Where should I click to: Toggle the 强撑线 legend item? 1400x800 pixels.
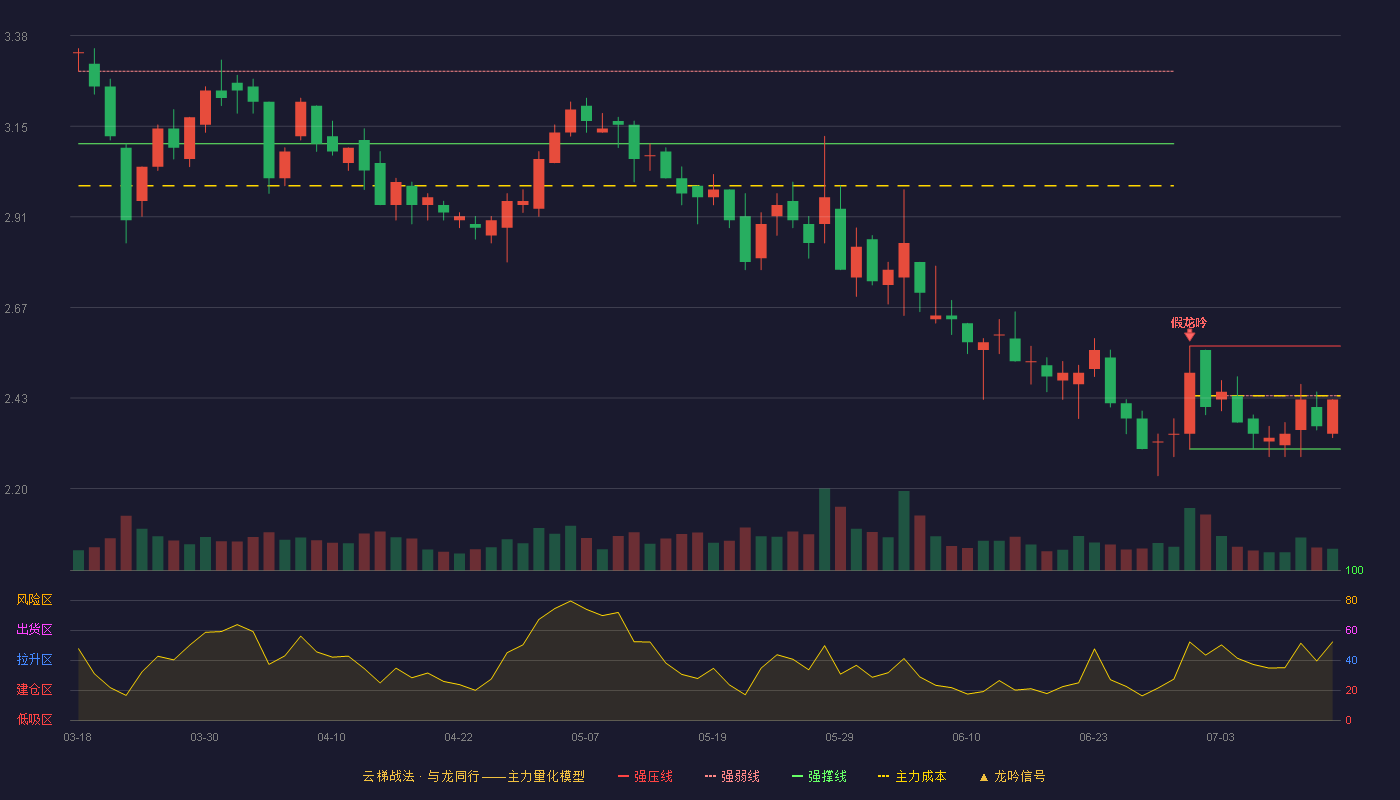point(819,776)
